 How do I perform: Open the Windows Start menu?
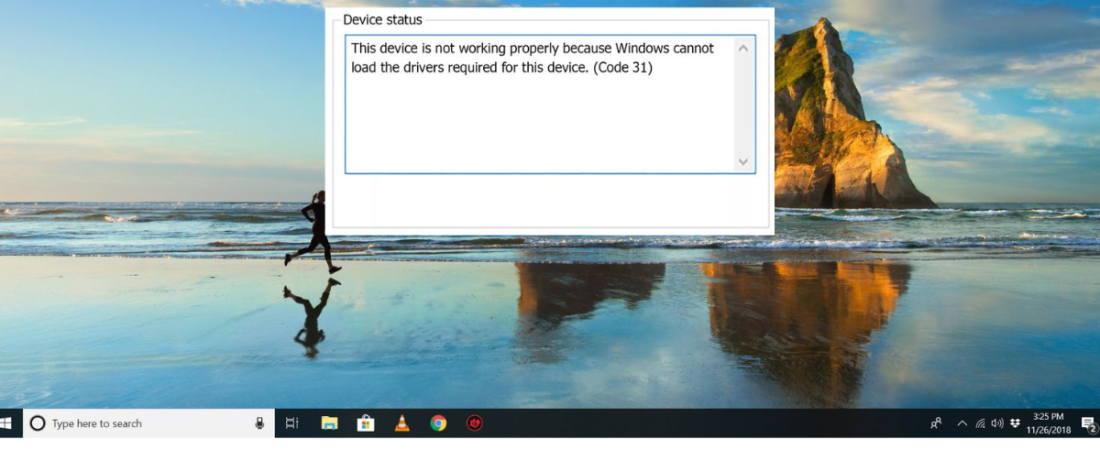[7, 423]
